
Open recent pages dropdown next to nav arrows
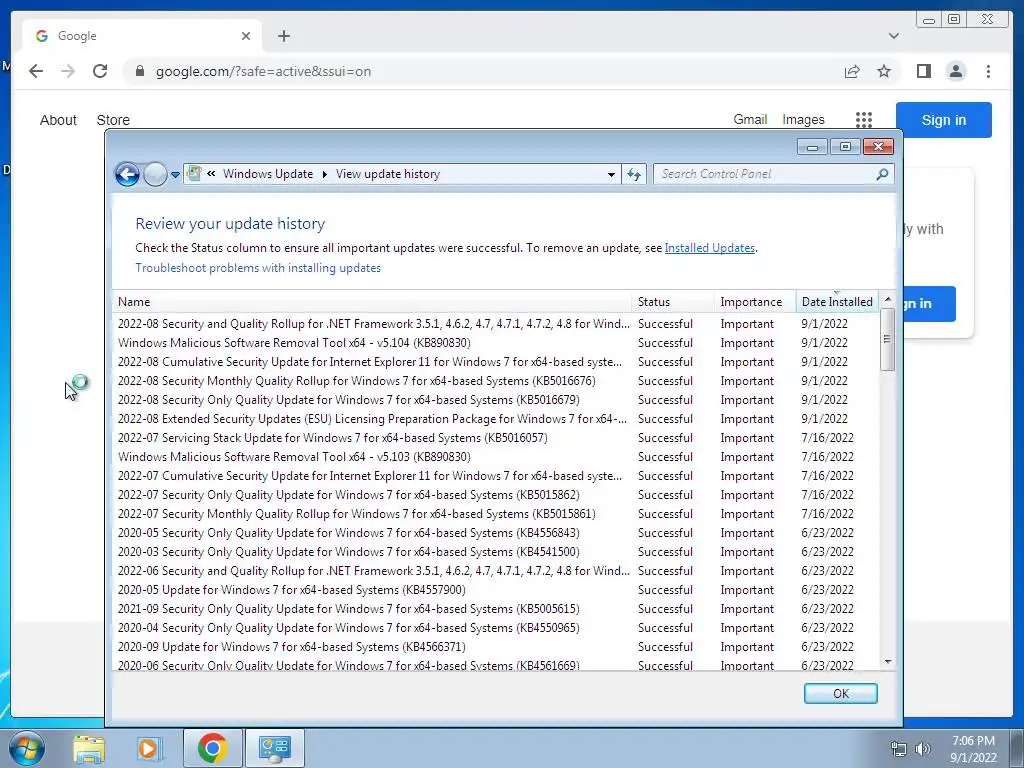175,175
